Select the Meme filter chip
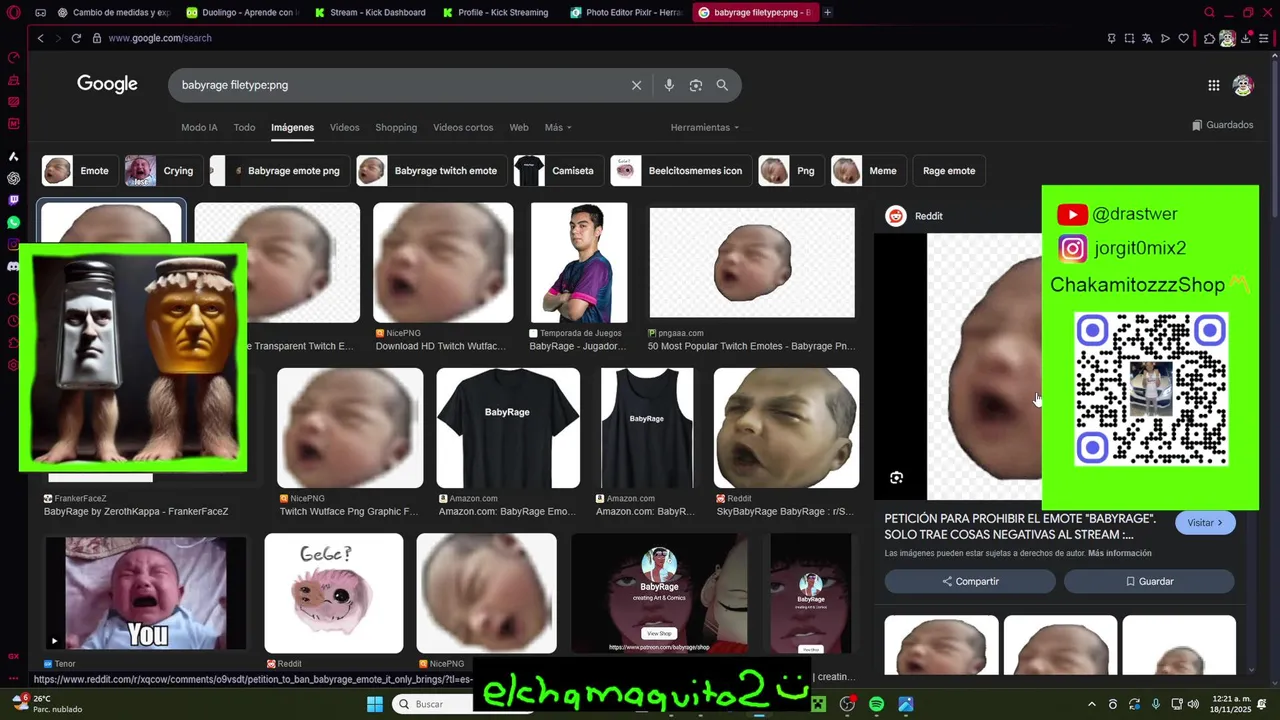The width and height of the screenshot is (1280, 720). [x=869, y=171]
